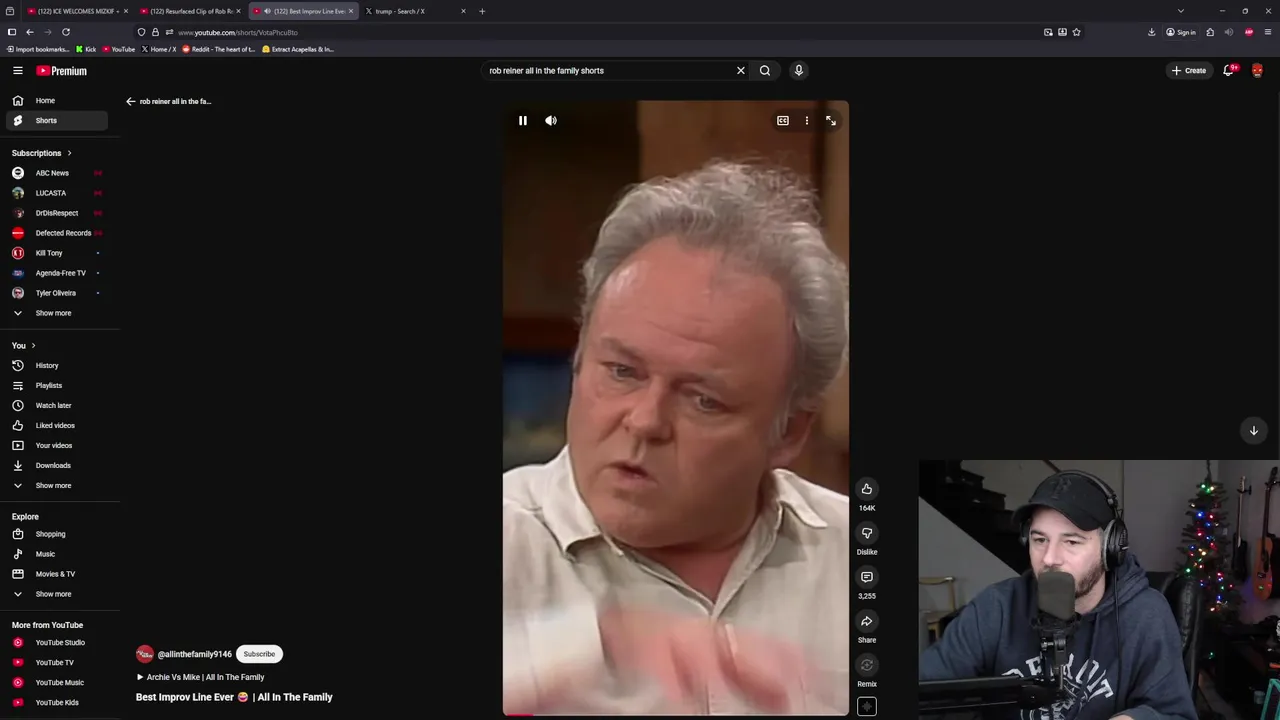This screenshot has width=1280, height=720.
Task: Clear the YouTube search query
Action: (740, 70)
